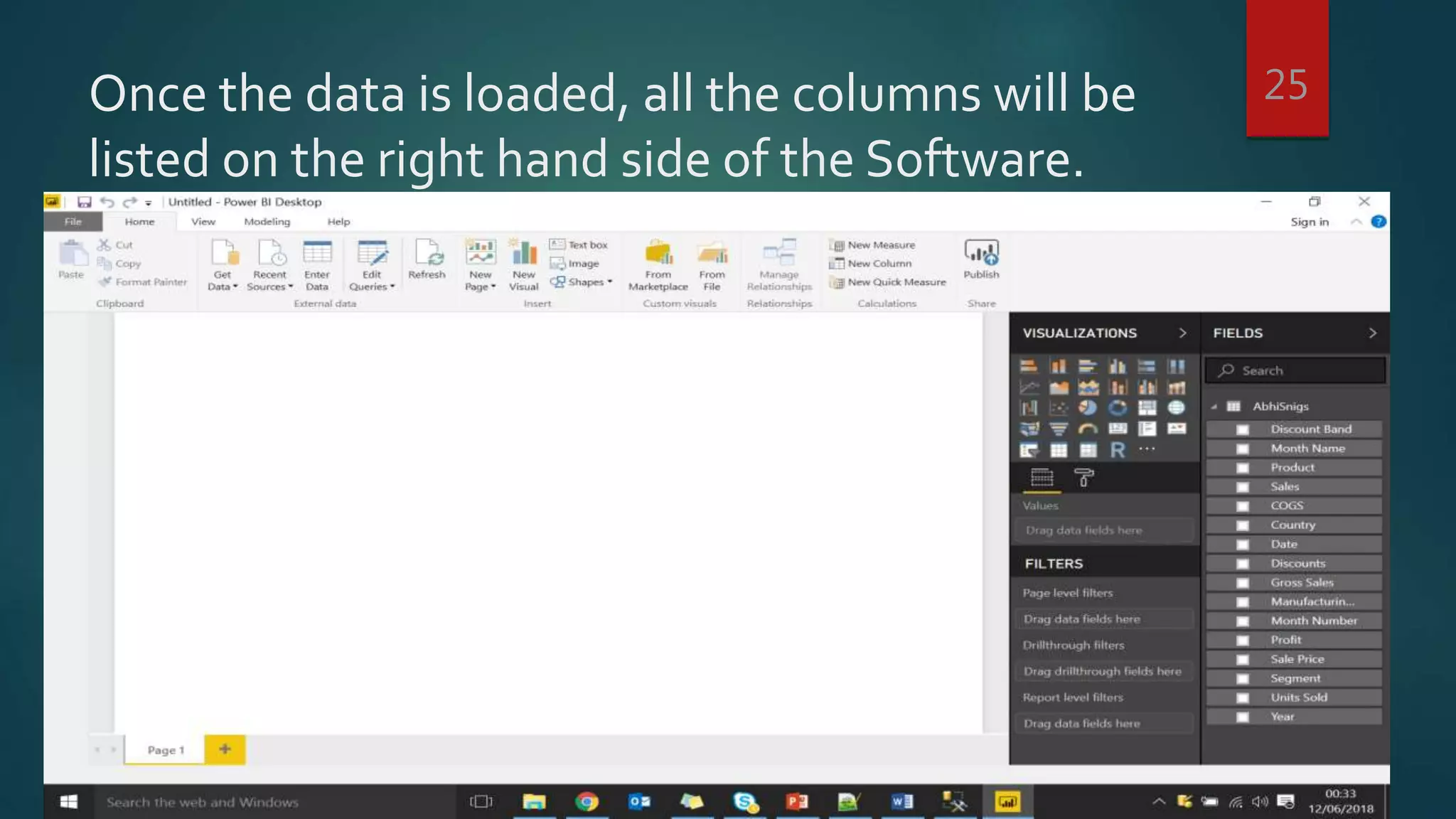Select the funnel visualization

pos(1059,429)
